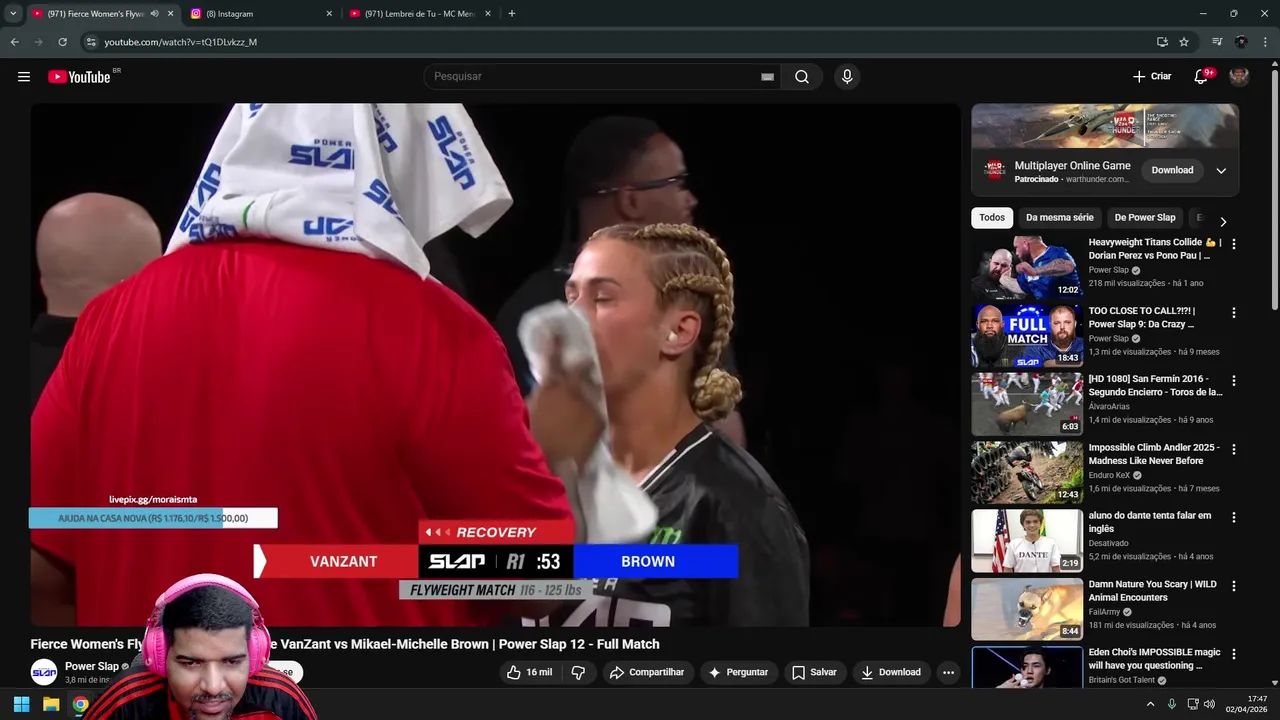The width and height of the screenshot is (1280, 720).
Task: Click the Criar create button
Action: pyautogui.click(x=1152, y=77)
